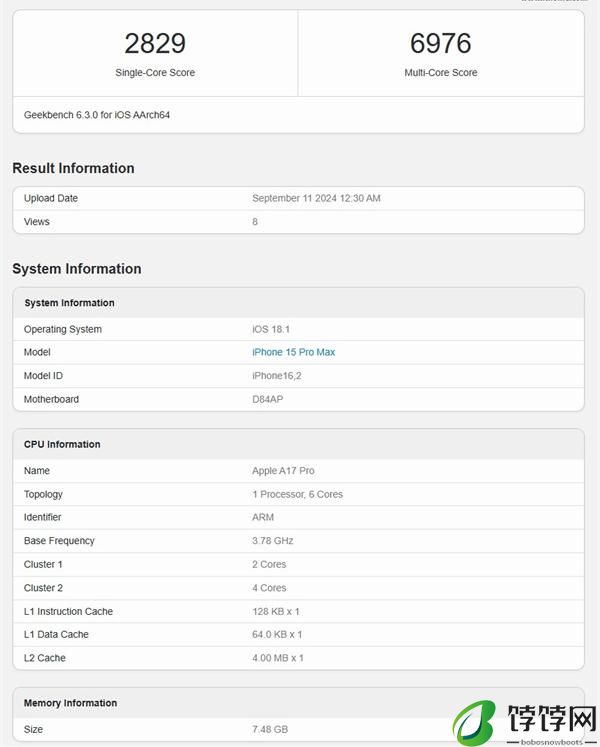
Task: Select the 128 KB x 1 value
Action: pyautogui.click(x=276, y=611)
